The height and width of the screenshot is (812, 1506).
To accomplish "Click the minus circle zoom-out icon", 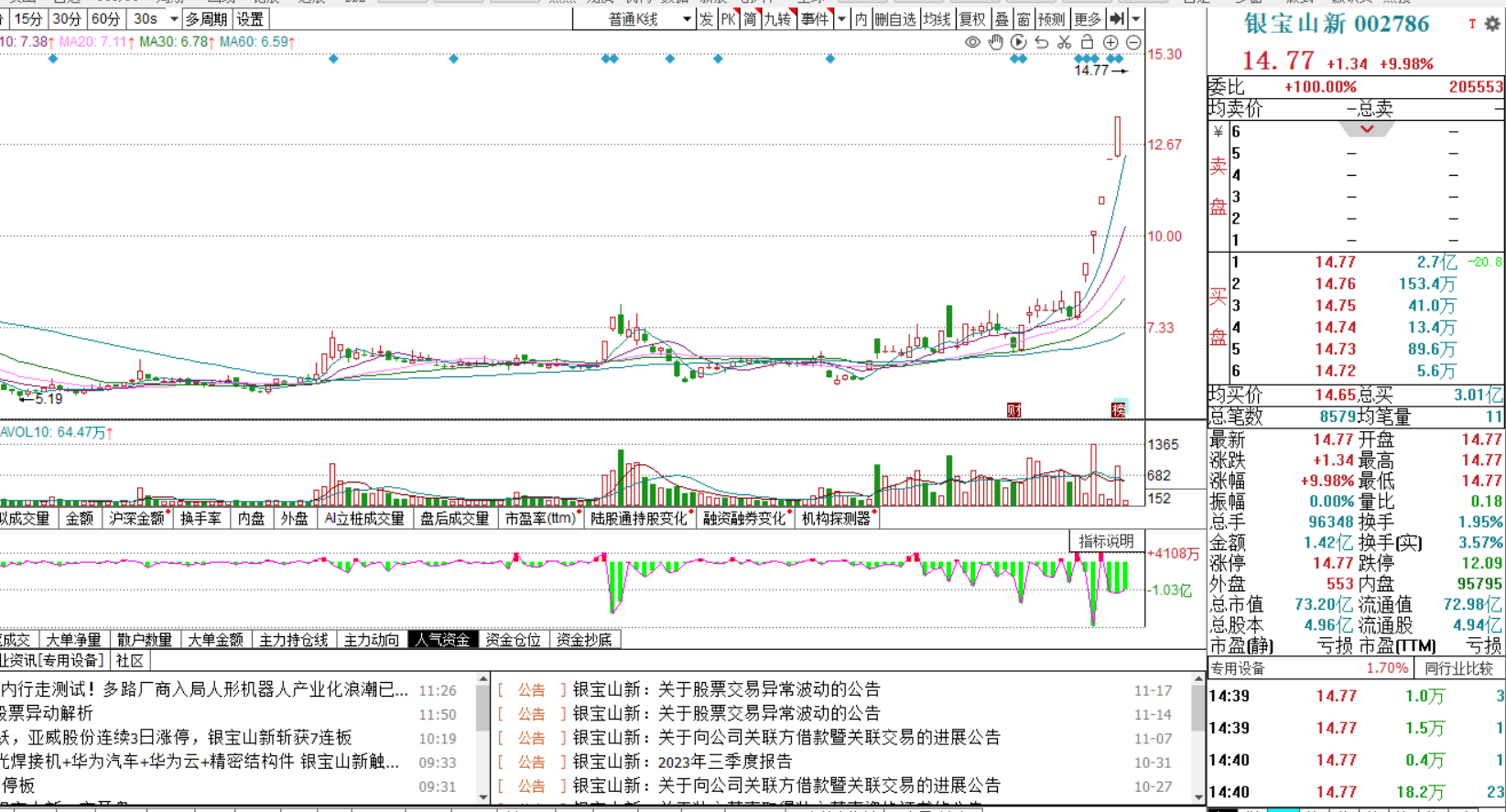I will 1133,42.
